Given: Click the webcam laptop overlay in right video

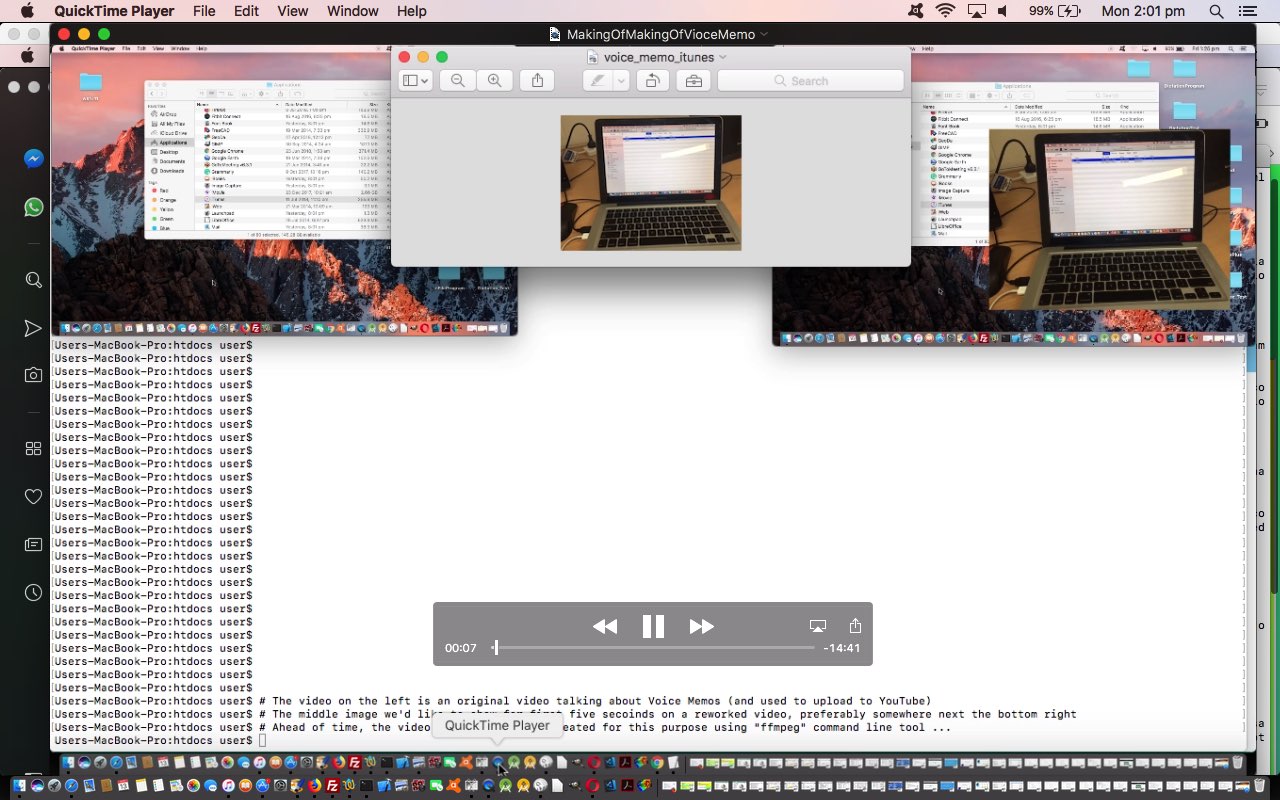Looking at the screenshot, I should coord(1110,220).
